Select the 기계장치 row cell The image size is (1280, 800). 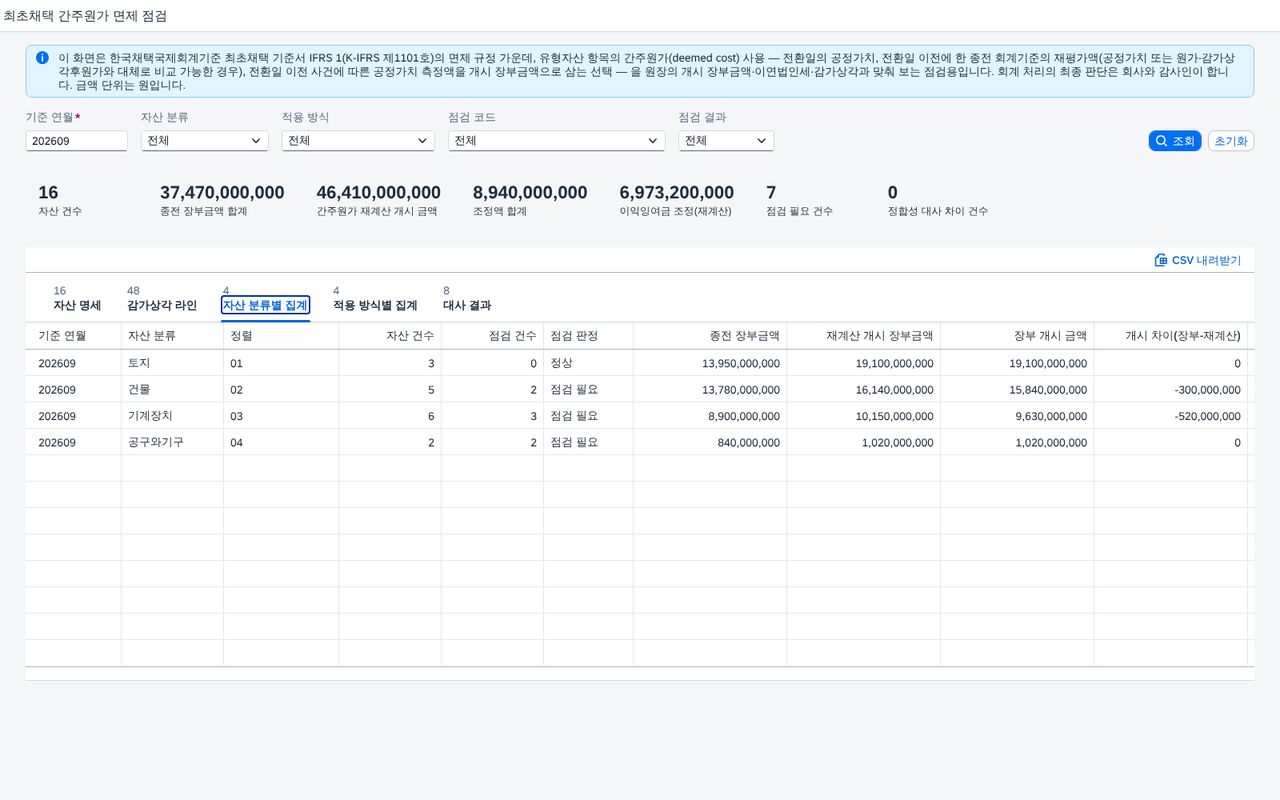172,416
